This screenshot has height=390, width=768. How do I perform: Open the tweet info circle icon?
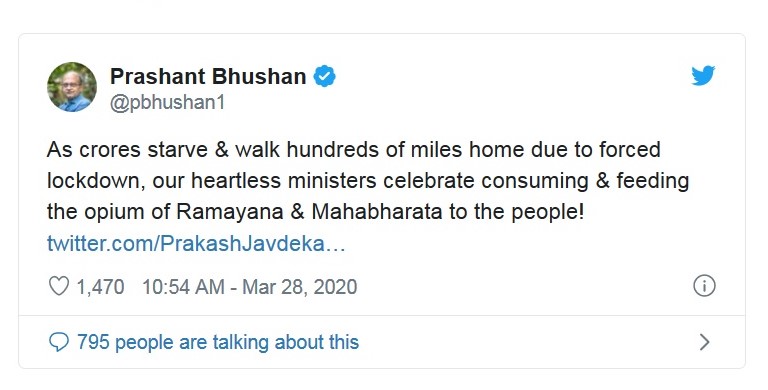pos(704,286)
